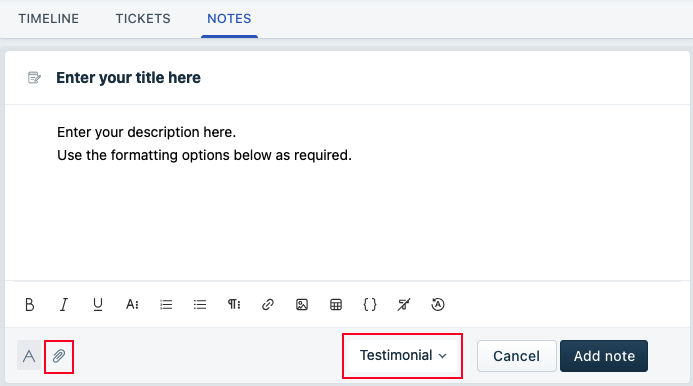Toggle the formatting toolbar with A button

pos(29,355)
